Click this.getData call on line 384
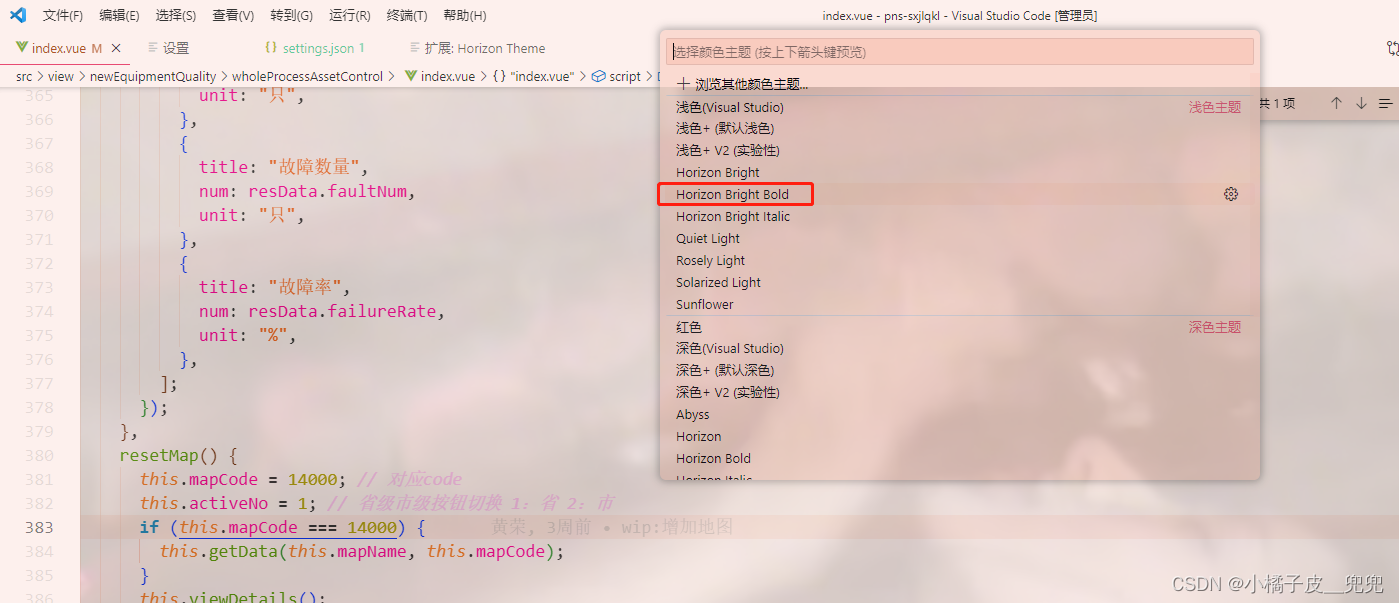 tap(219, 551)
